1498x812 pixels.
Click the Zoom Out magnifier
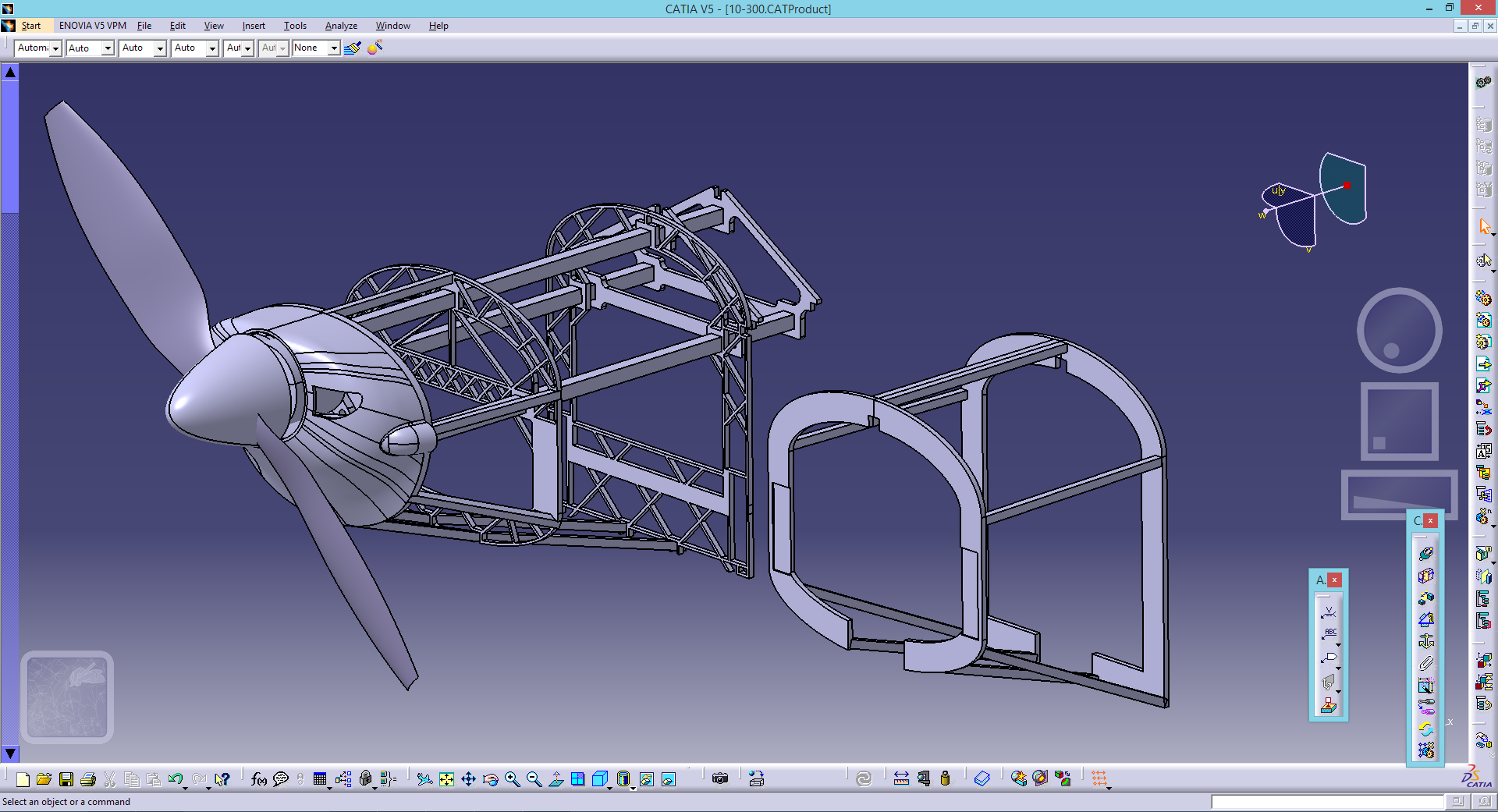point(534,778)
